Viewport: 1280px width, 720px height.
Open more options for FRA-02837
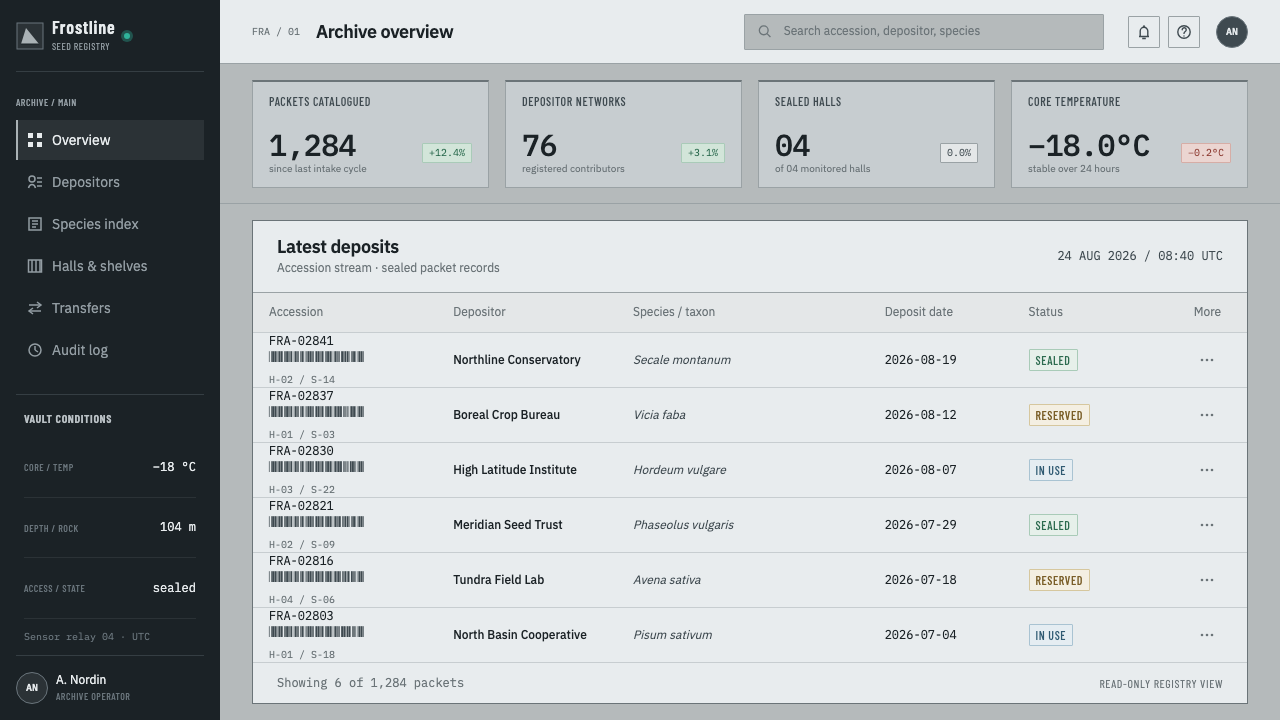pos(1207,415)
